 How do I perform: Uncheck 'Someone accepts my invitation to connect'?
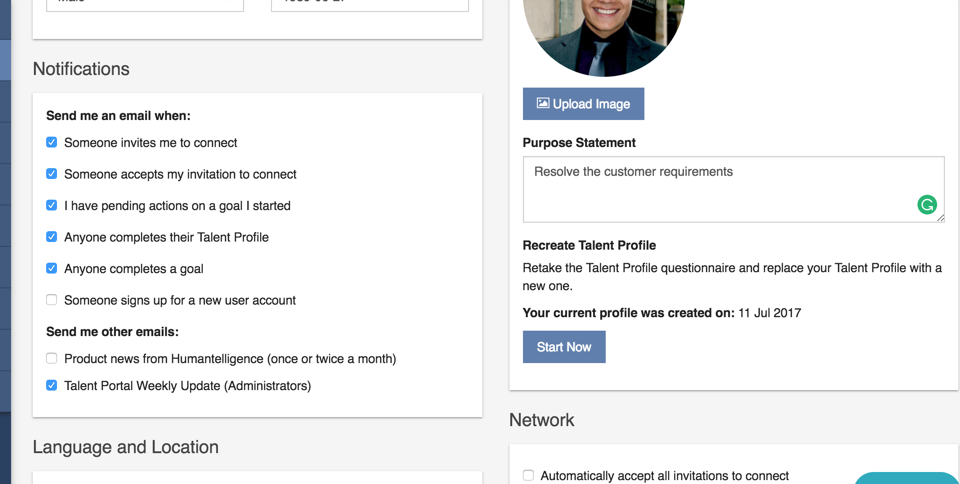[52, 174]
